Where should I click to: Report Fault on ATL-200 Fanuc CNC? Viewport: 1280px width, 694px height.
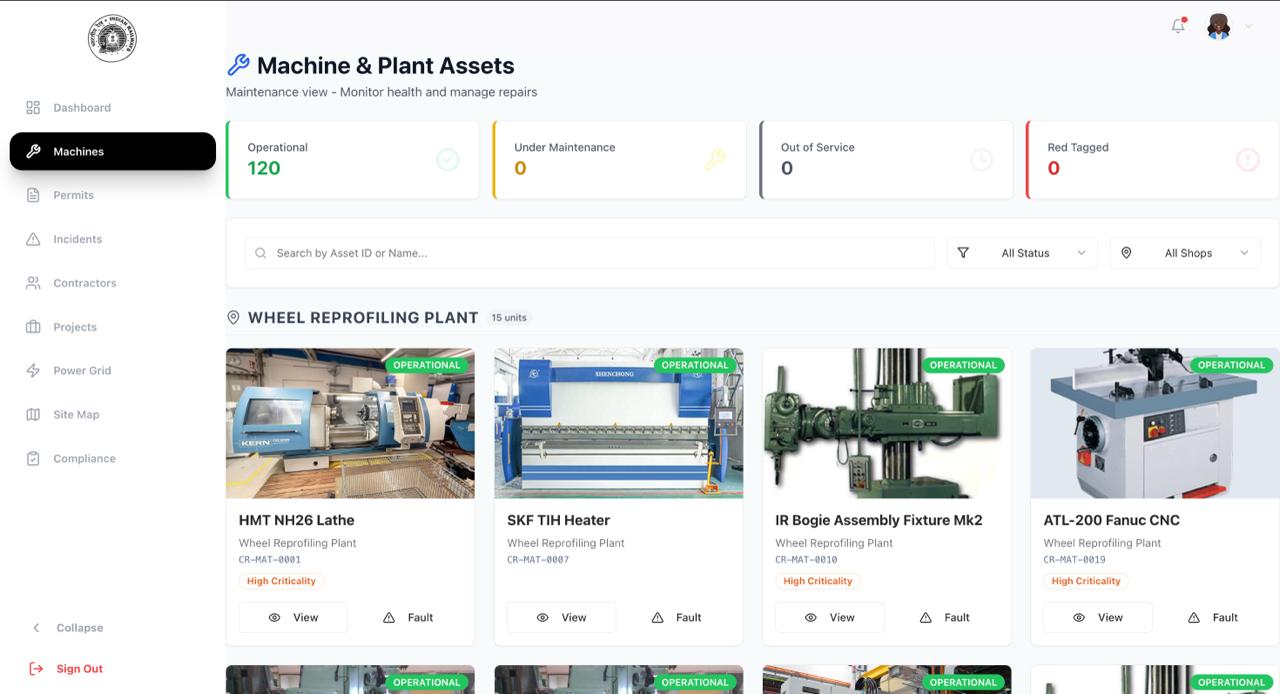[1213, 617]
